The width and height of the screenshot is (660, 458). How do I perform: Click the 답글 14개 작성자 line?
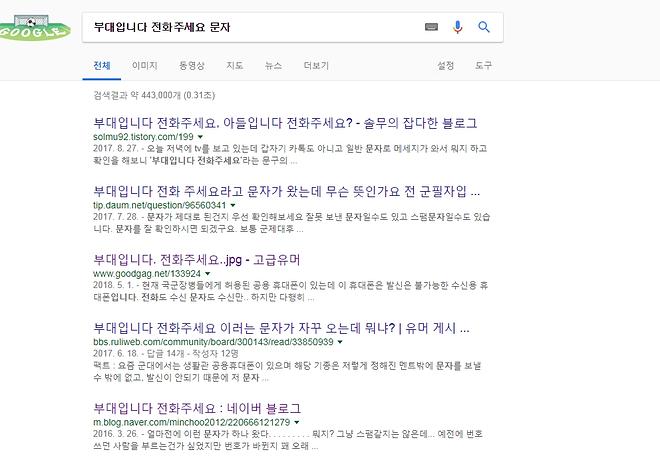coord(166,354)
